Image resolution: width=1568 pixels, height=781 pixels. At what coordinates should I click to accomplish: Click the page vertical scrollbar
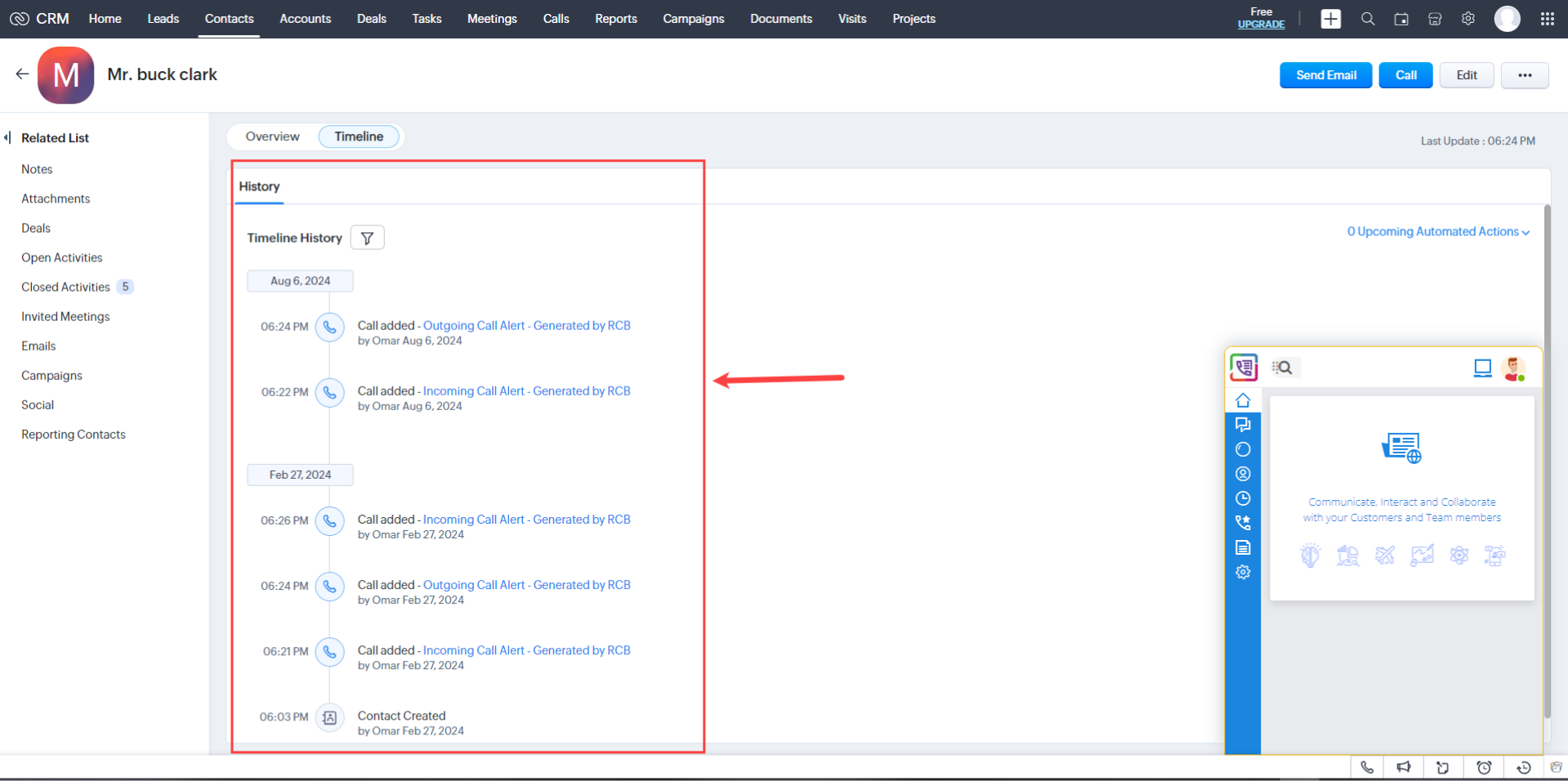(x=1546, y=457)
